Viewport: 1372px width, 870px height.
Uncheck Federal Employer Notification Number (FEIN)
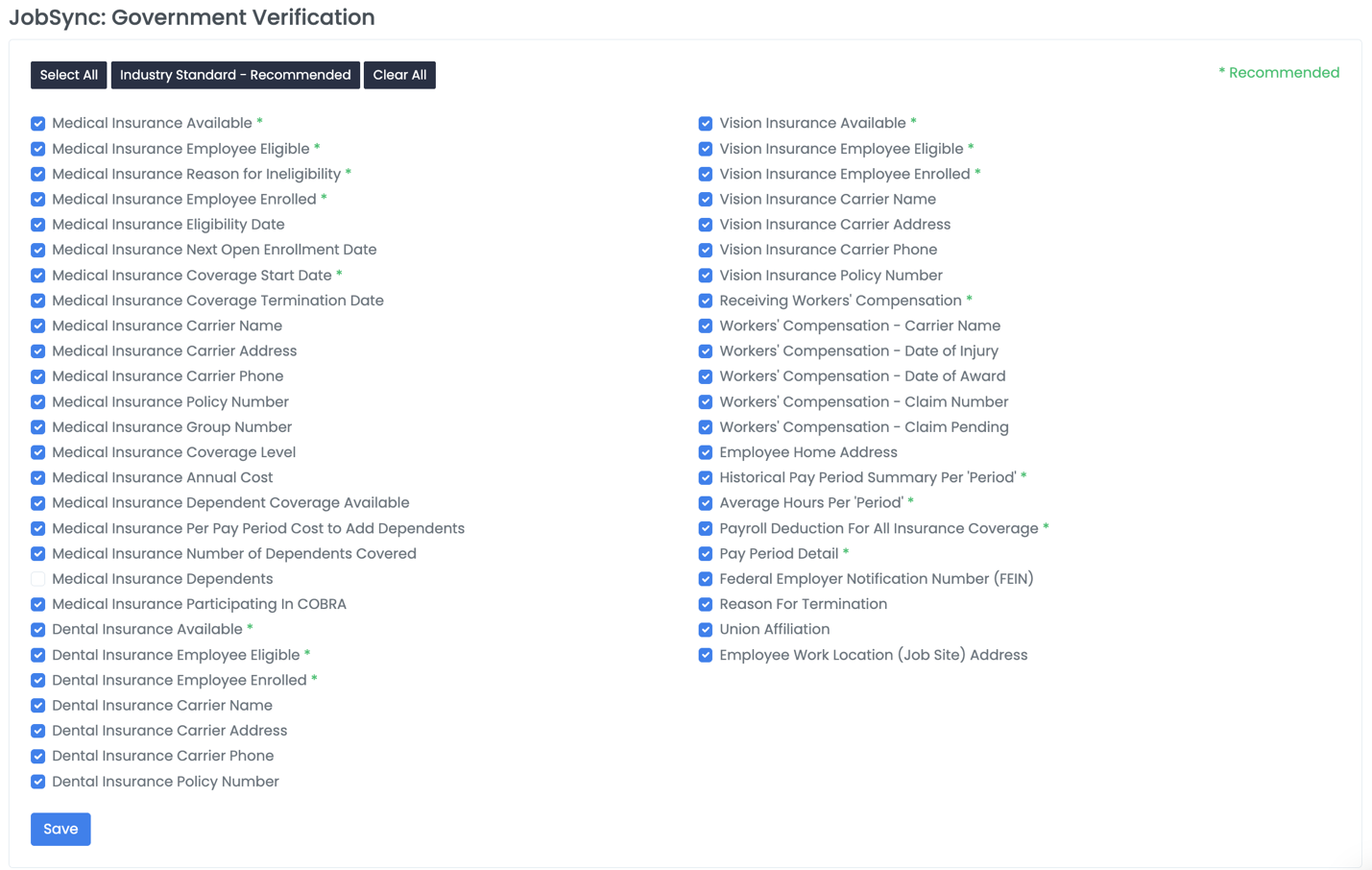pyautogui.click(x=706, y=579)
